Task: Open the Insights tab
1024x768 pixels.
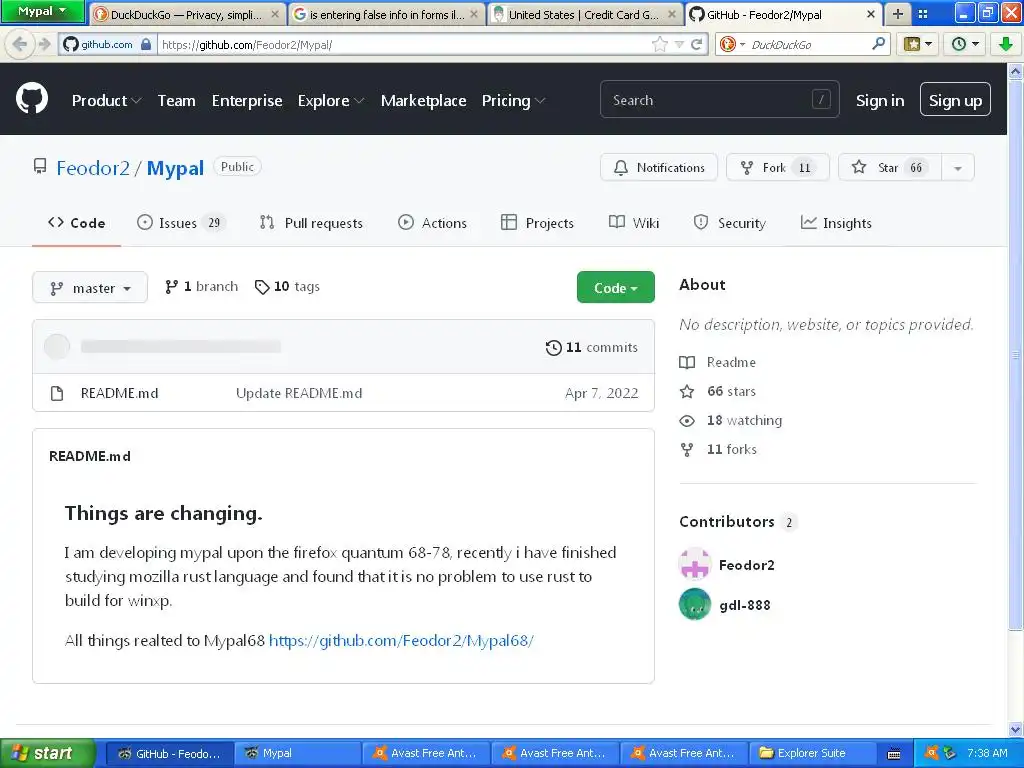Action: click(836, 223)
